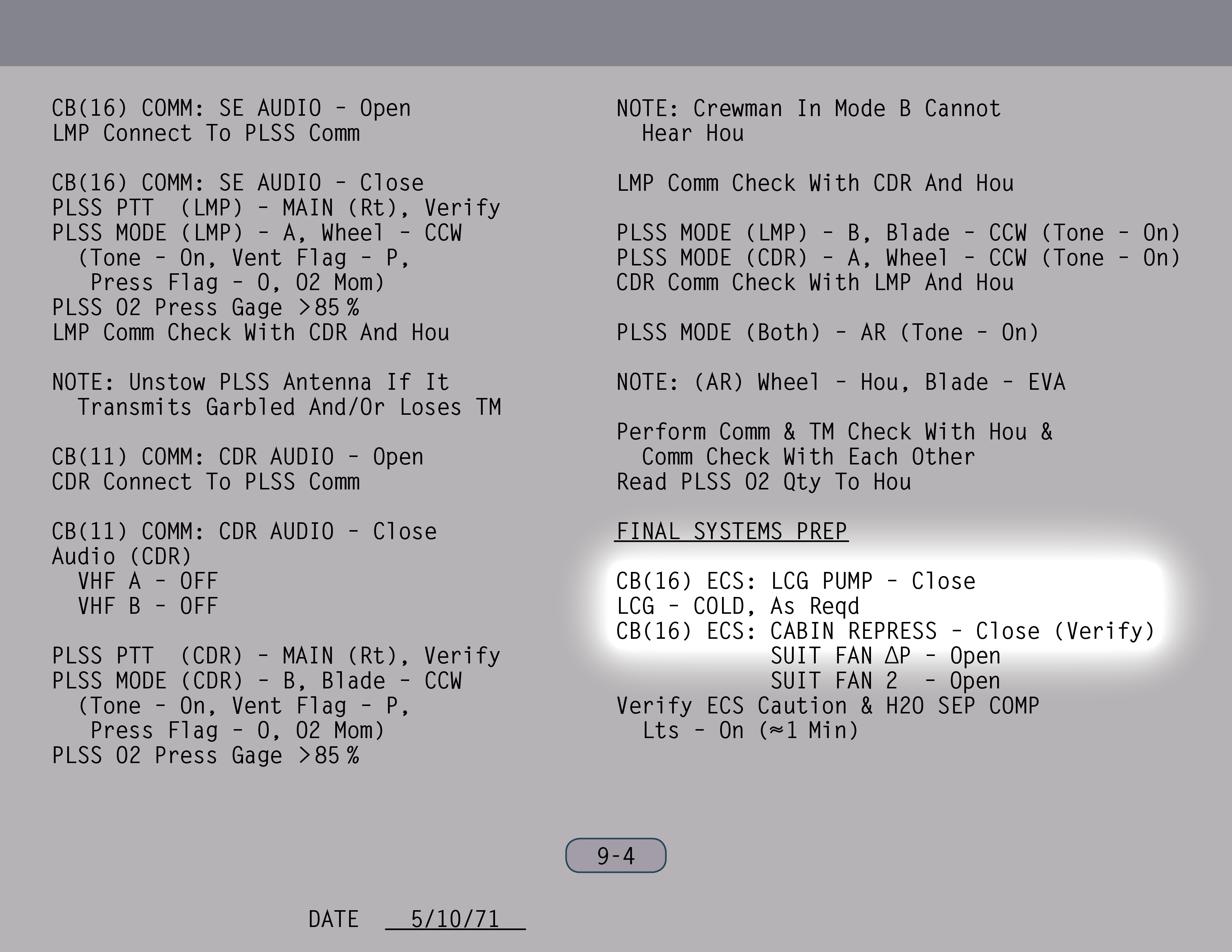This screenshot has width=1232, height=952.
Task: Click the (AR) Wheel - Hou, Blade - EVA note
Action: (x=840, y=382)
